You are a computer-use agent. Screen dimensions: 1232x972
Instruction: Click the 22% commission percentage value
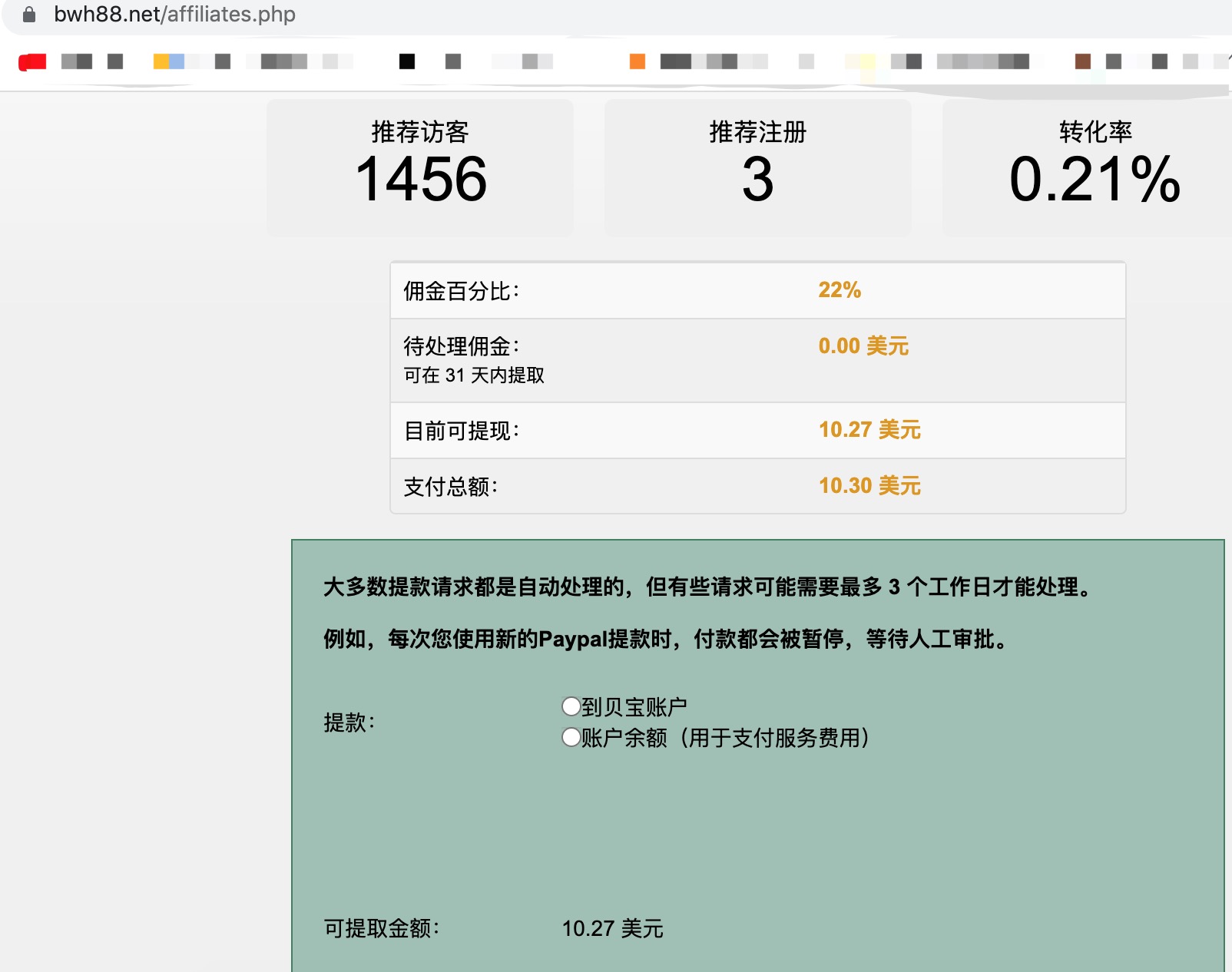pyautogui.click(x=838, y=290)
